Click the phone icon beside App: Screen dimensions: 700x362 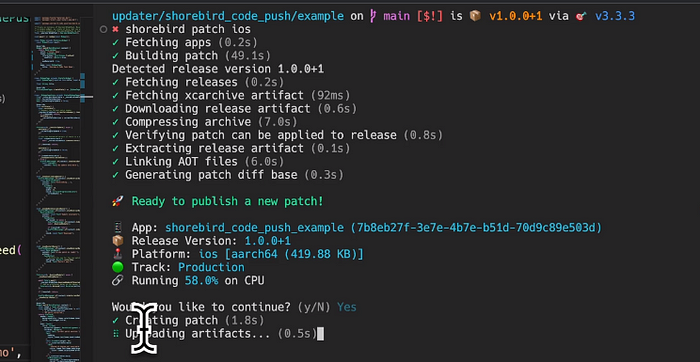click(x=117, y=228)
